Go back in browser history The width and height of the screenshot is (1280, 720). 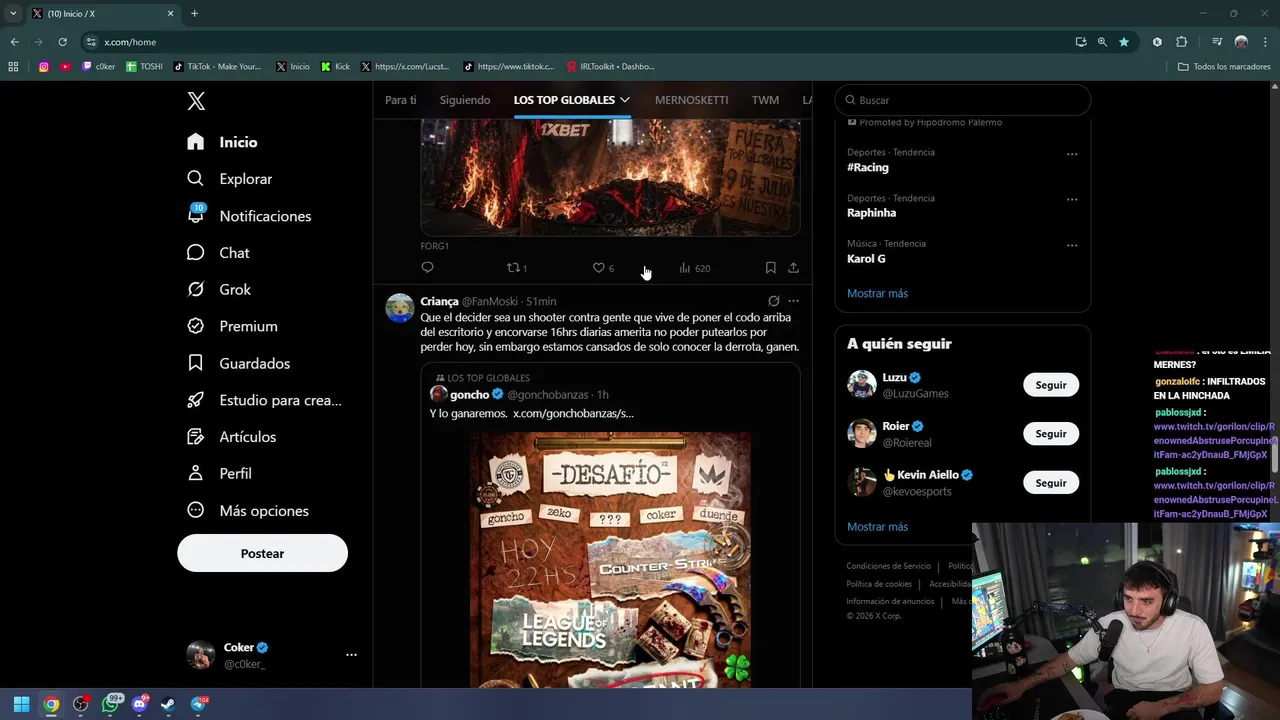click(x=14, y=42)
